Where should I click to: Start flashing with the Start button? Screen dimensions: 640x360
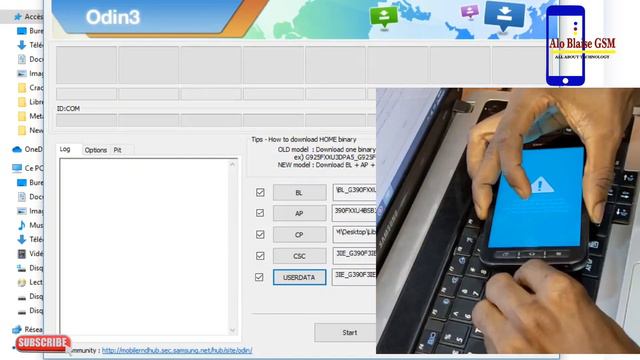click(x=345, y=333)
